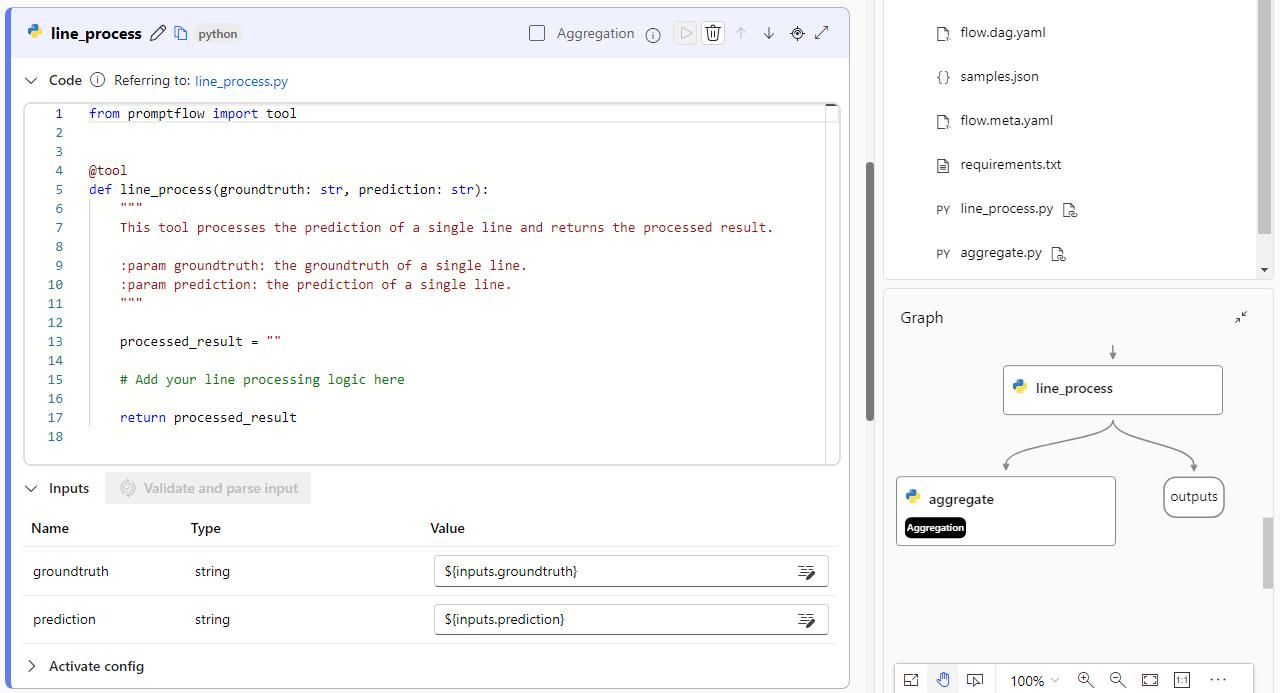Expand the Activate config section
The image size is (1280, 693).
[30, 666]
